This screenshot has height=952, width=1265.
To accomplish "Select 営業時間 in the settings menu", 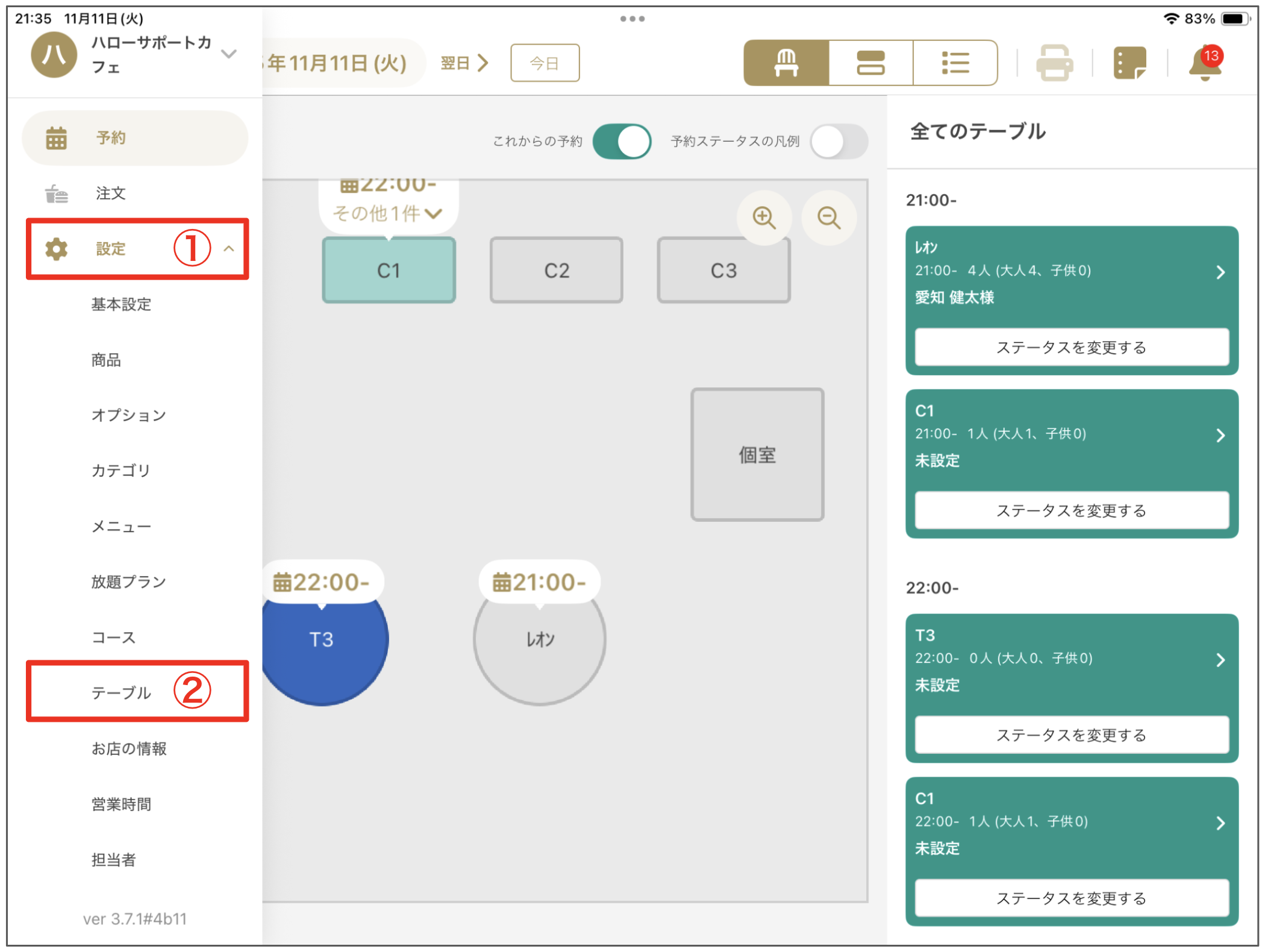I will [121, 804].
